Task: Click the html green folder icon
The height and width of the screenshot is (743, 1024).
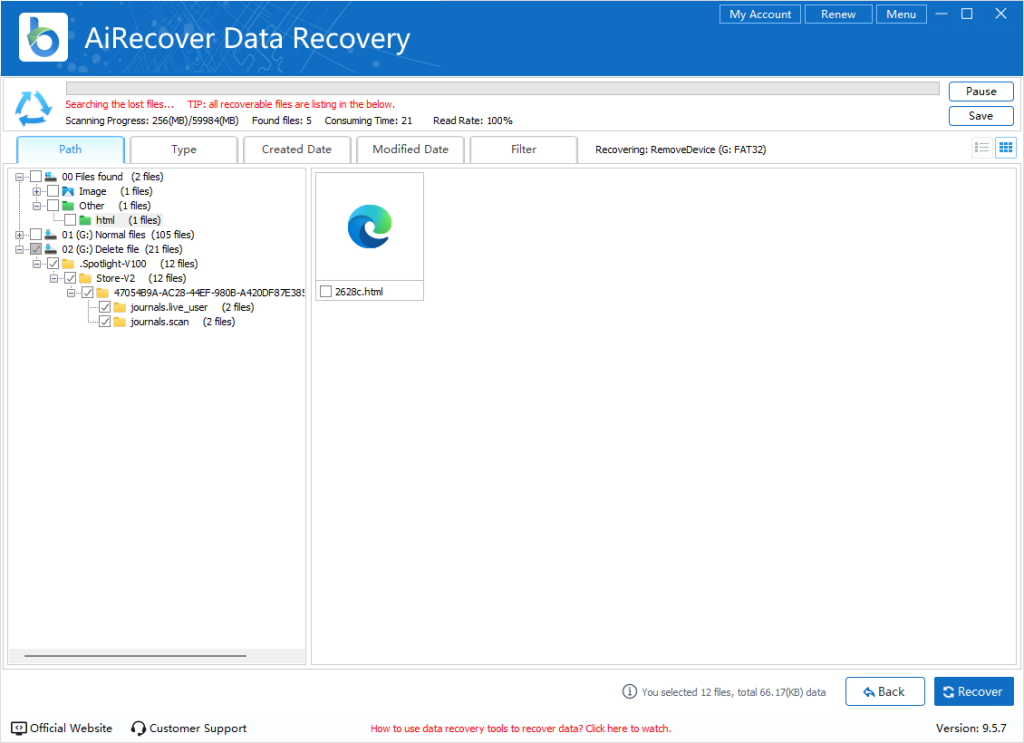Action: (86, 220)
